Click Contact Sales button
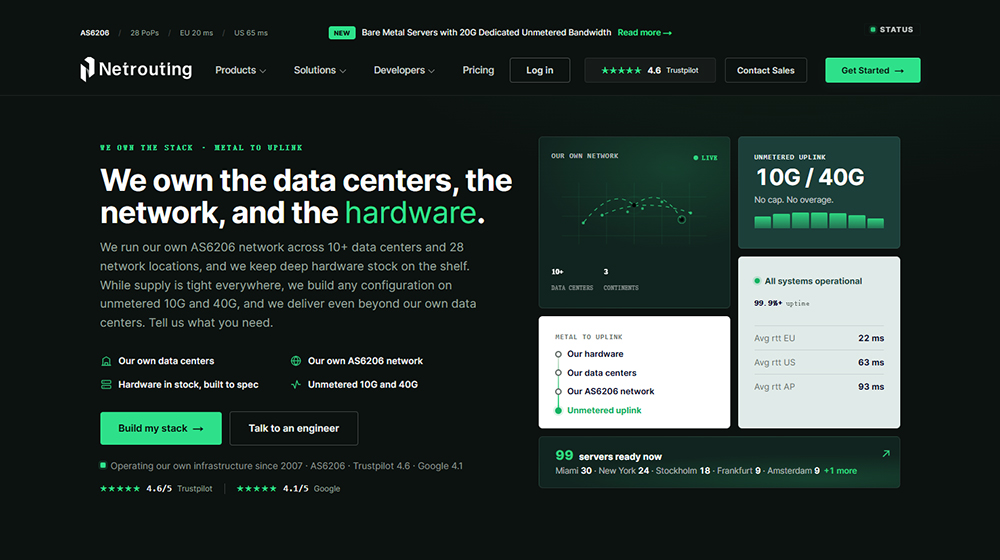Screen dimensions: 1000x560 click(765, 70)
